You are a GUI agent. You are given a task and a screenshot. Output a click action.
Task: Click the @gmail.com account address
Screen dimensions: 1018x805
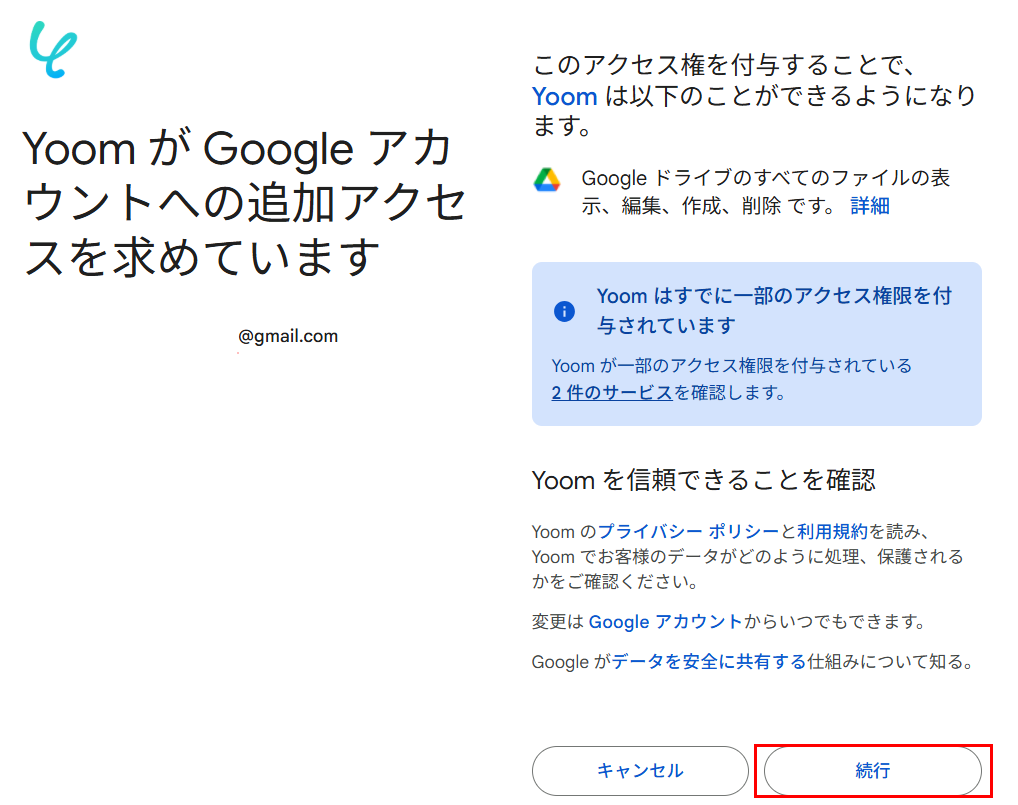288,336
